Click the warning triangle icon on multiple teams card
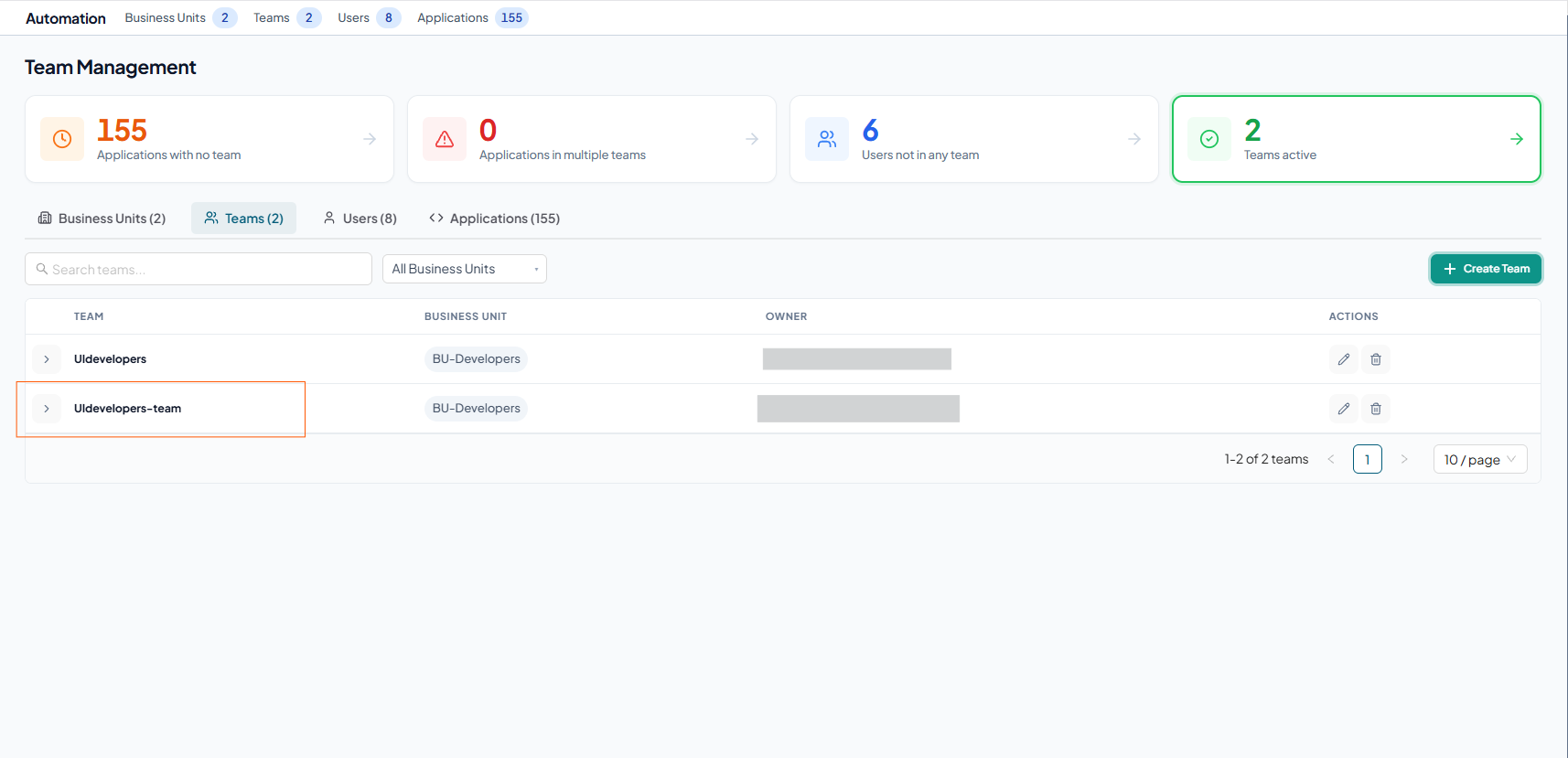The width and height of the screenshot is (1568, 758). tap(445, 139)
